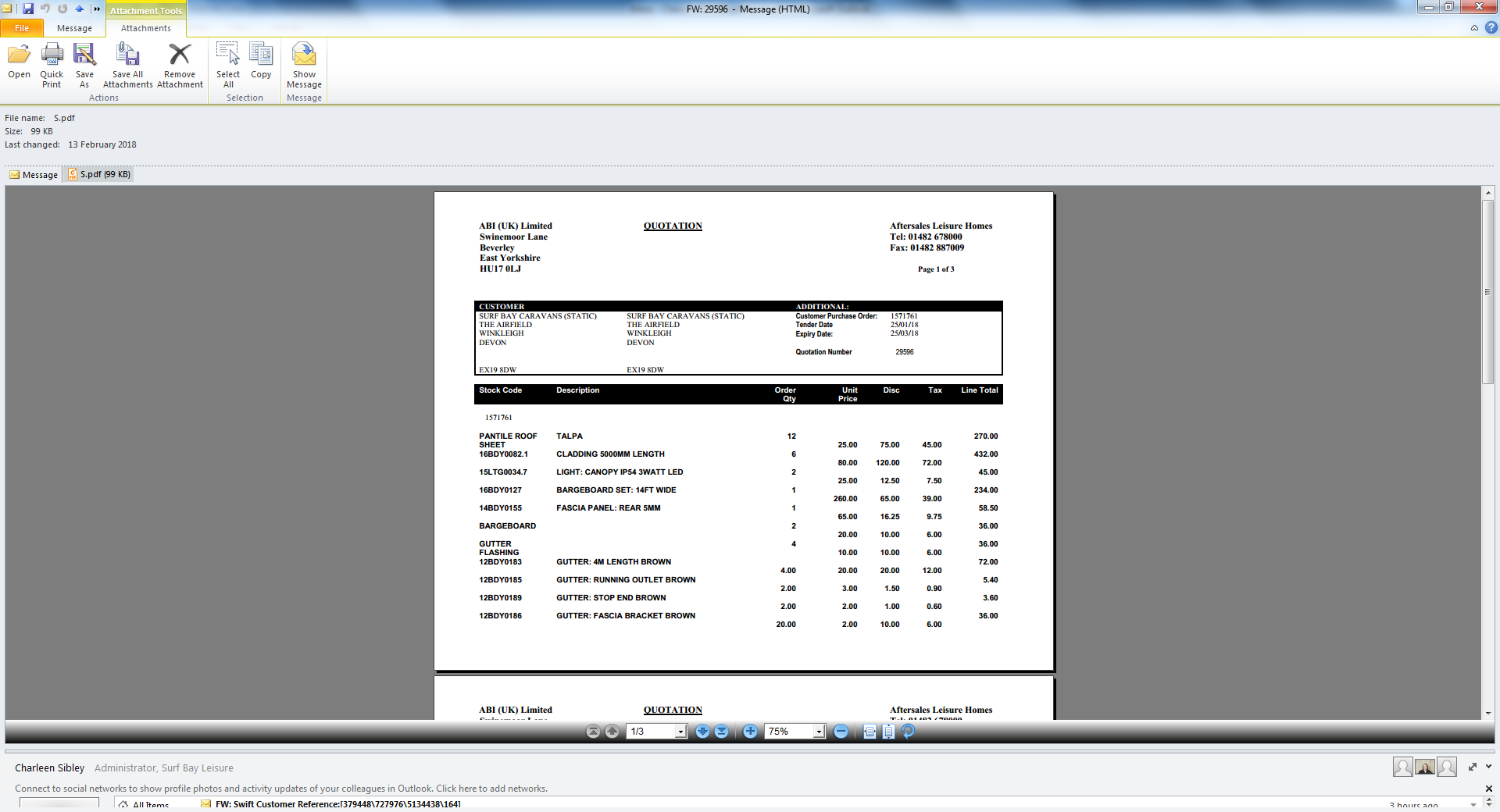Click stock code '12BDY0186' in the quotation
The image size is (1500, 812).
[500, 616]
